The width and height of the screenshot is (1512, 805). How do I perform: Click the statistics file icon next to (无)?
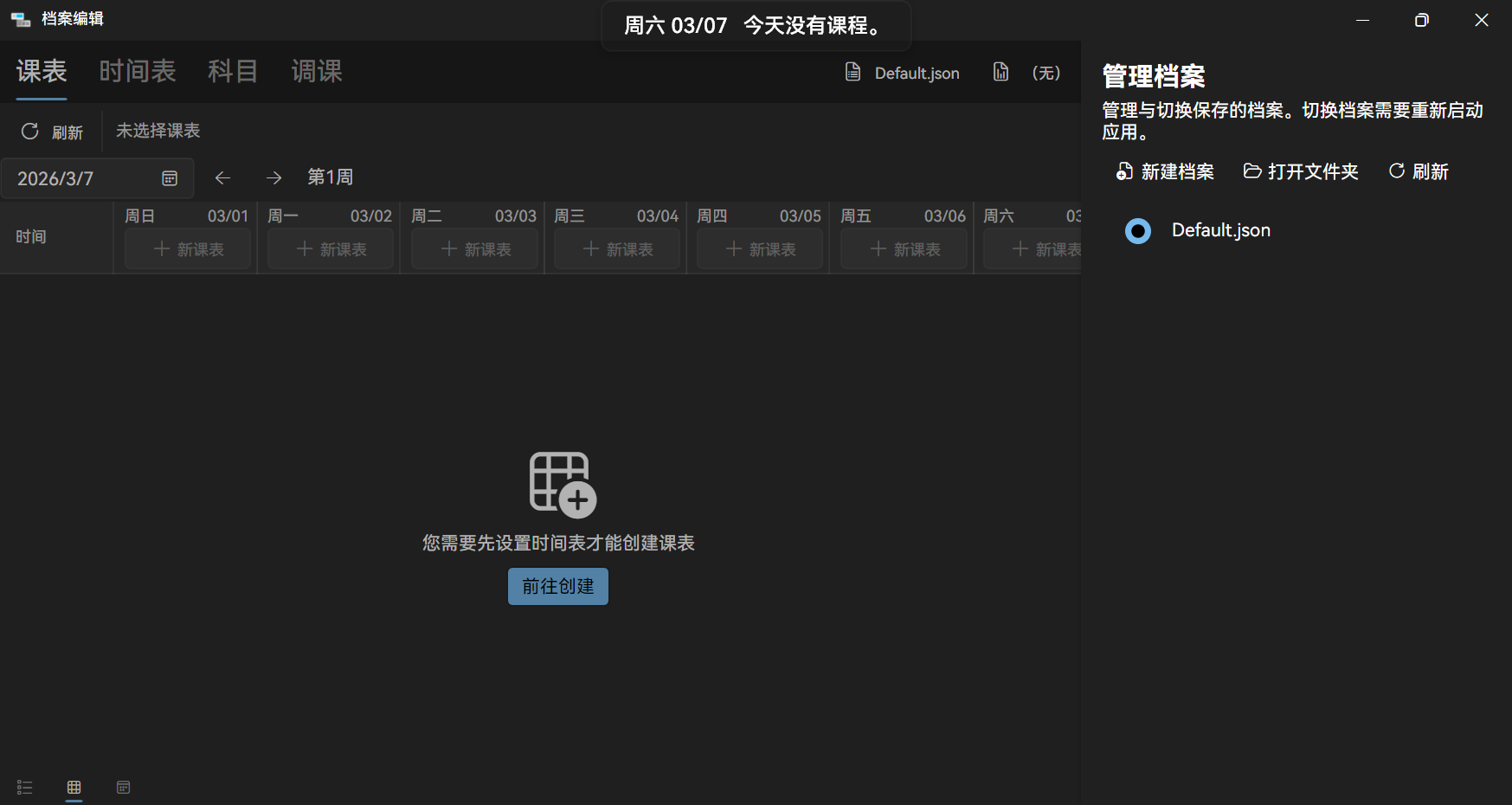point(1000,73)
